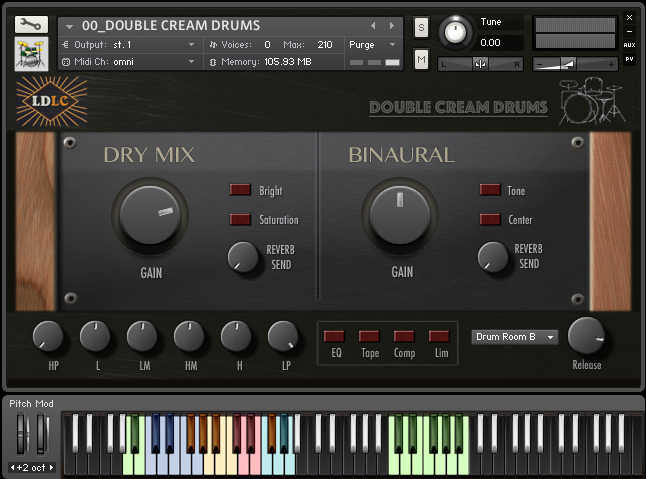This screenshot has height=479, width=646.
Task: Click the Dry Mix Reverb Send knob
Action: pyautogui.click(x=243, y=257)
